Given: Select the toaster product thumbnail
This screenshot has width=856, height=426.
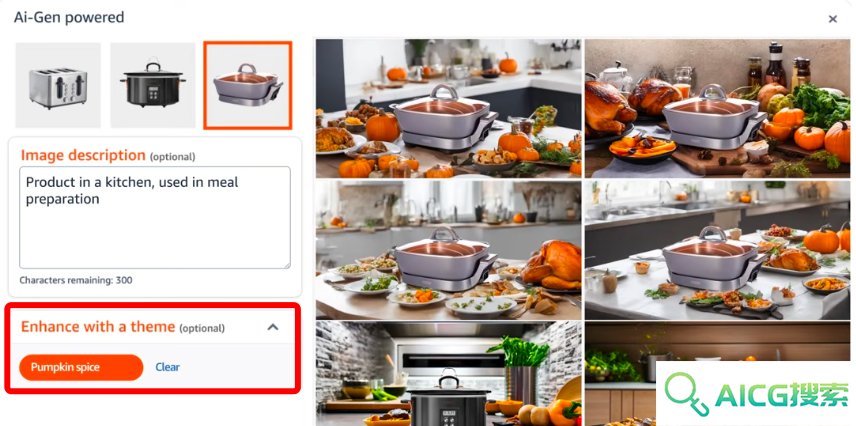Looking at the screenshot, I should click(58, 85).
